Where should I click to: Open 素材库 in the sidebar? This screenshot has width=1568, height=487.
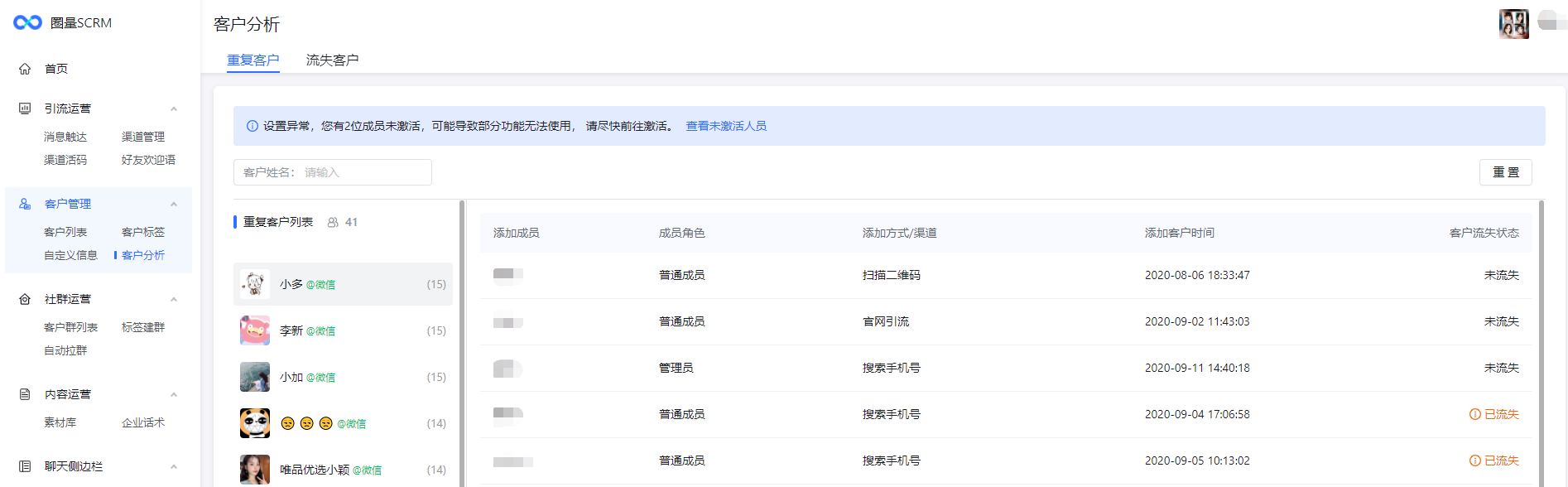coord(60,422)
